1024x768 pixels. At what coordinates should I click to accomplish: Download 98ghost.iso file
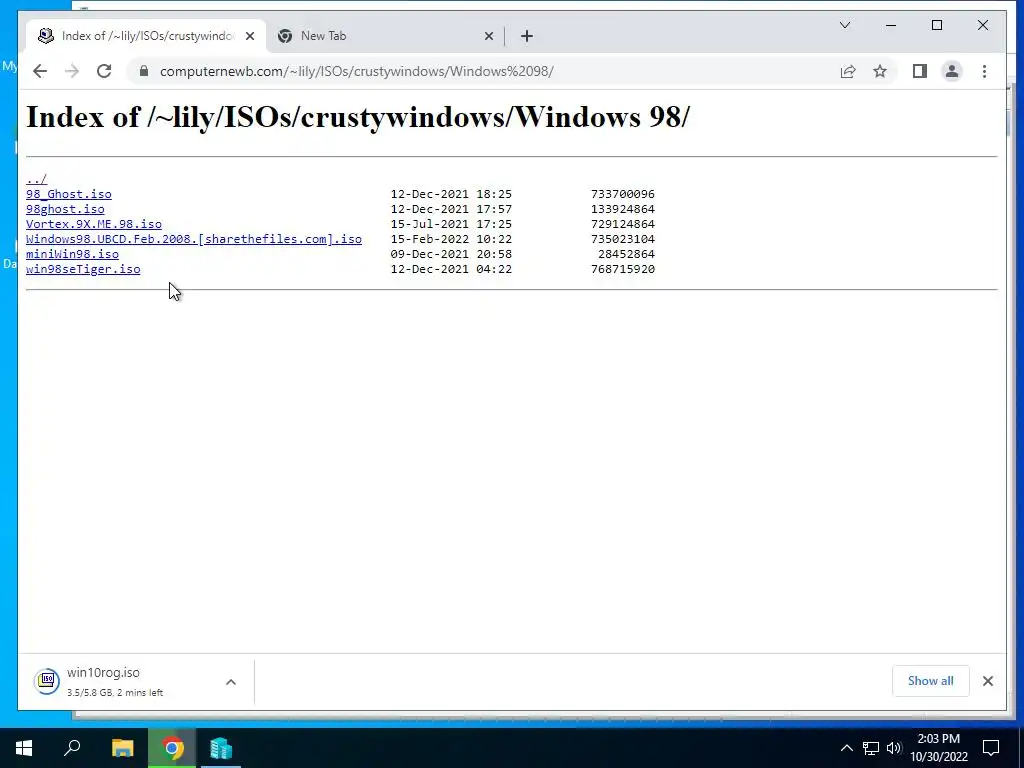click(x=65, y=209)
